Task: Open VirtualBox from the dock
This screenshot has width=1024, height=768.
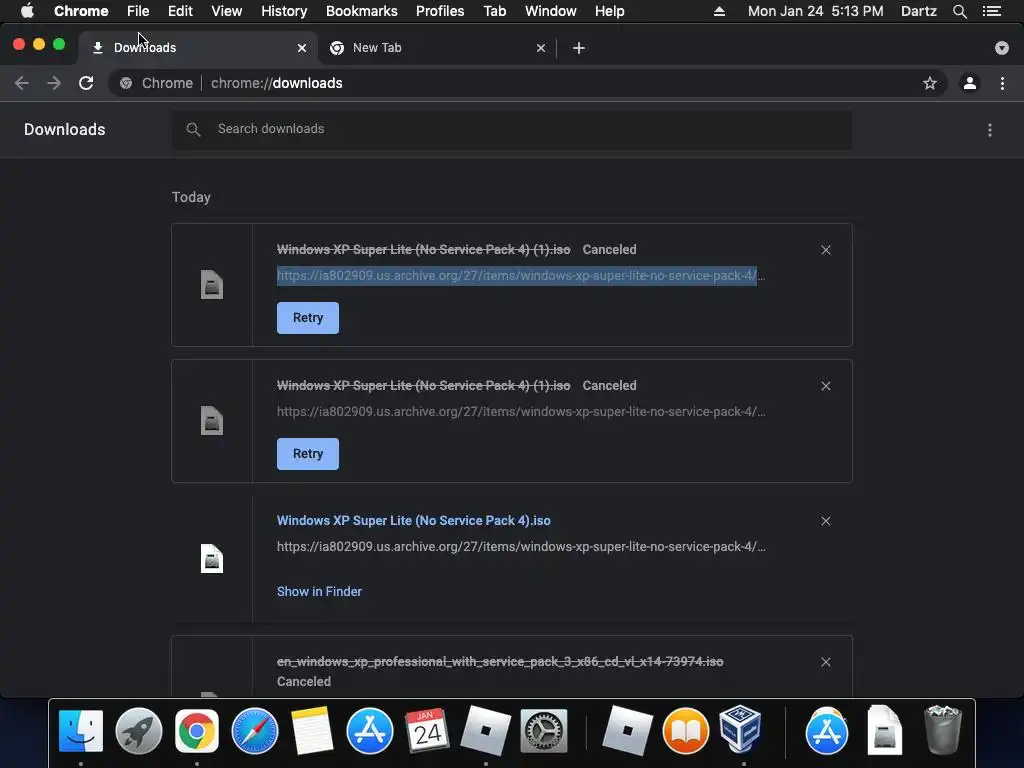Action: pos(741,729)
